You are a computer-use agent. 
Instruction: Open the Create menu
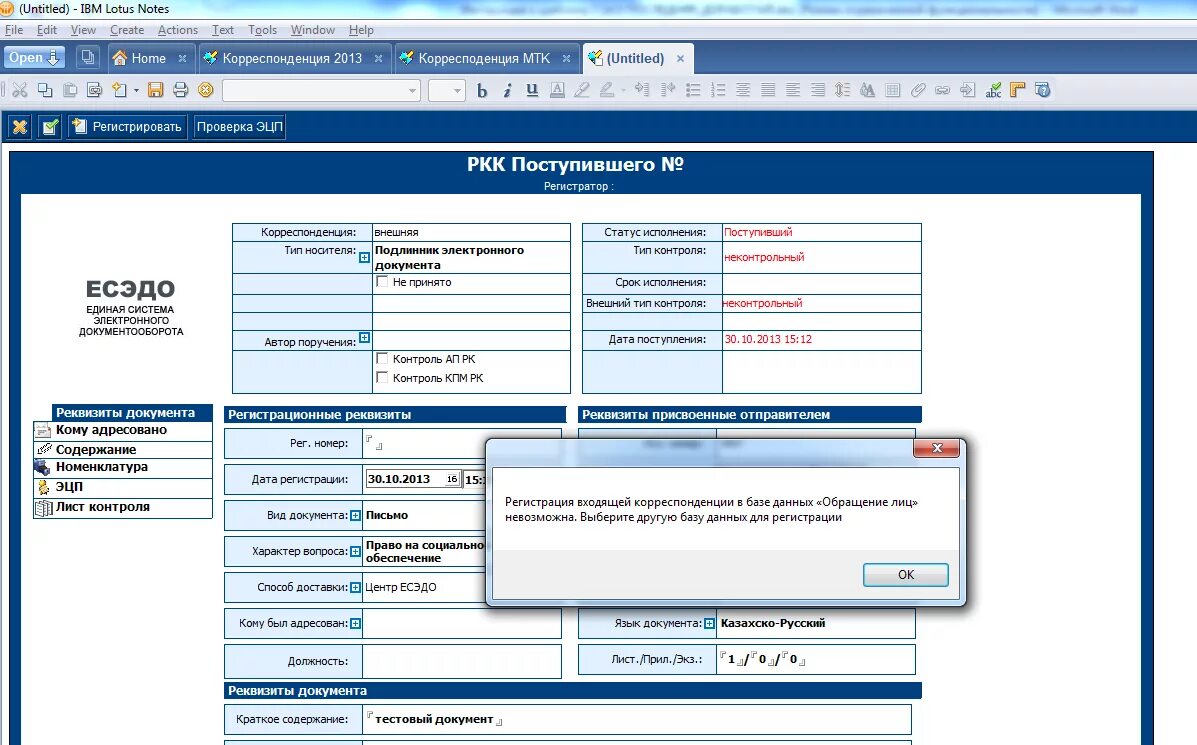coord(127,30)
